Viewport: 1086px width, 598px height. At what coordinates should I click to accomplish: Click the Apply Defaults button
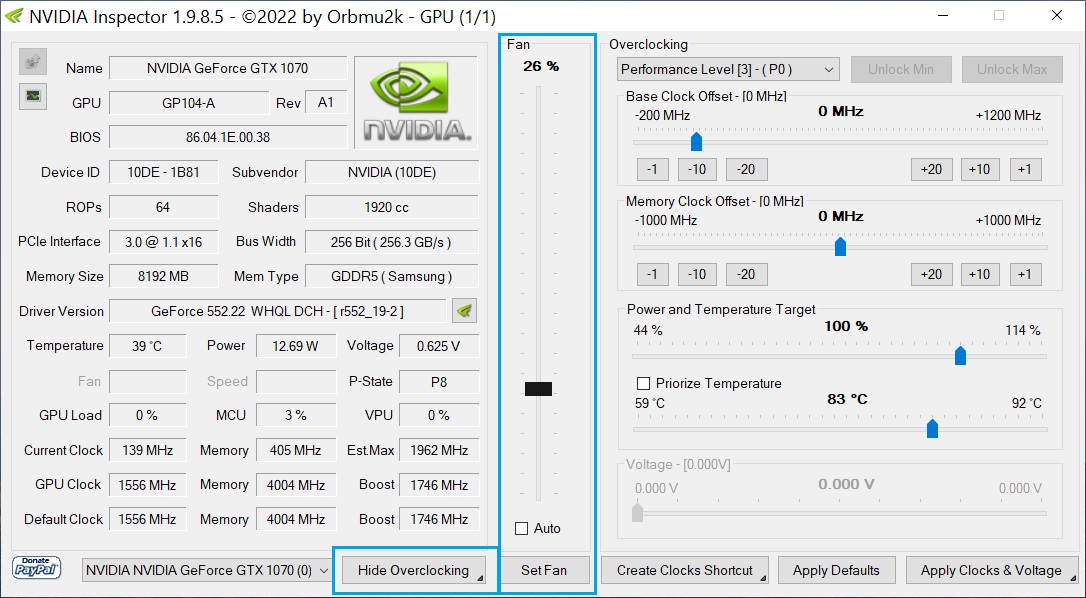pyautogui.click(x=836, y=570)
